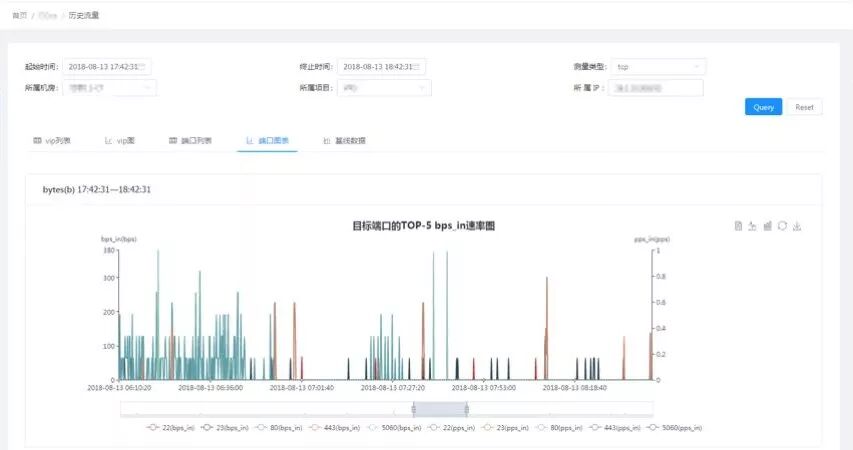Image resolution: width=853 pixels, height=450 pixels.
Task: Switch to the vip列表 tab
Action: click(x=52, y=140)
